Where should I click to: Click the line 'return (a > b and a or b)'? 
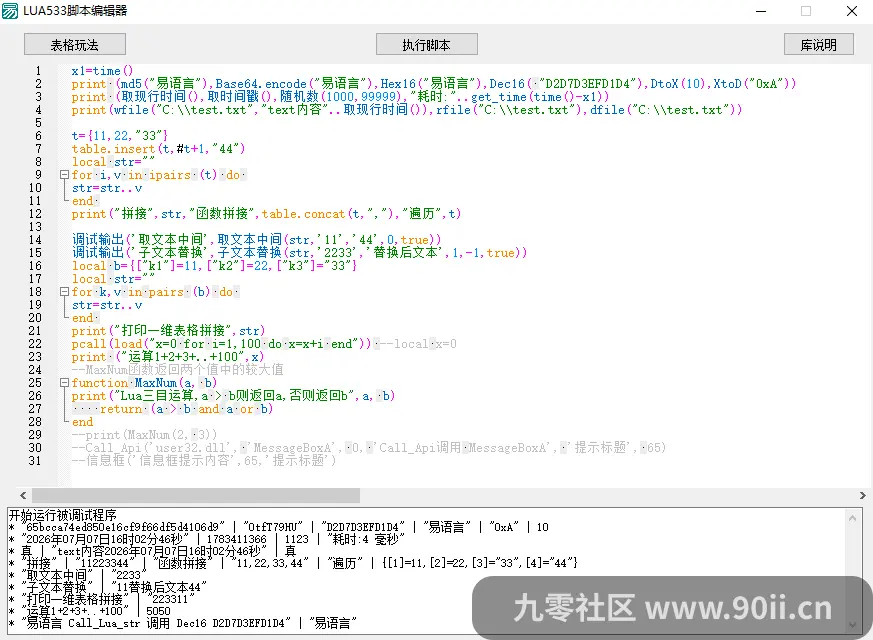point(173,409)
